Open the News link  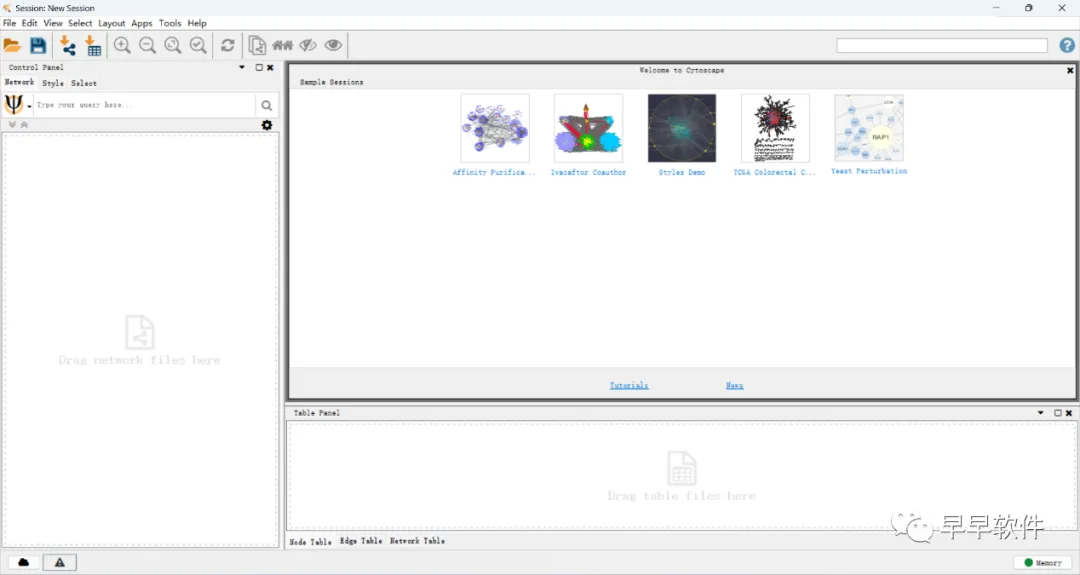pos(734,386)
